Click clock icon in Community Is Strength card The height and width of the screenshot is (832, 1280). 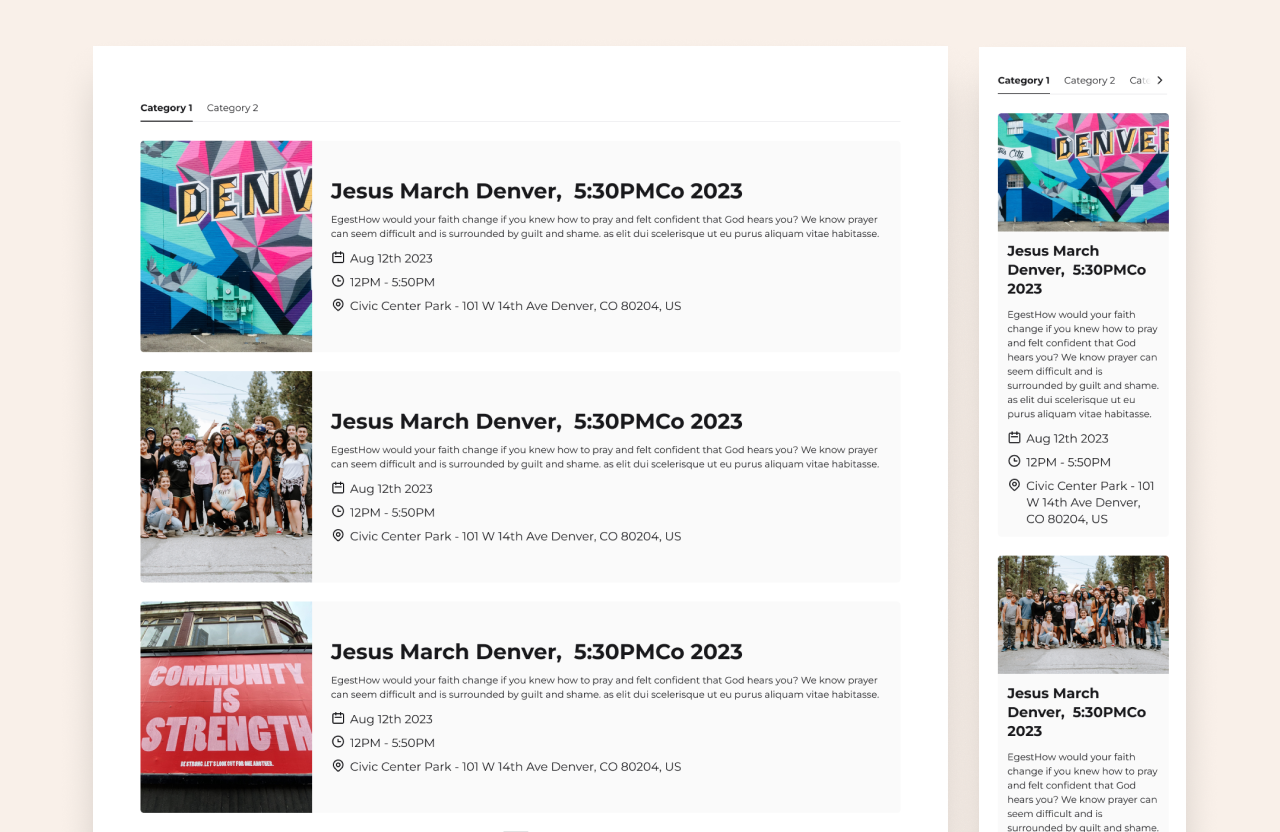pyautogui.click(x=338, y=742)
